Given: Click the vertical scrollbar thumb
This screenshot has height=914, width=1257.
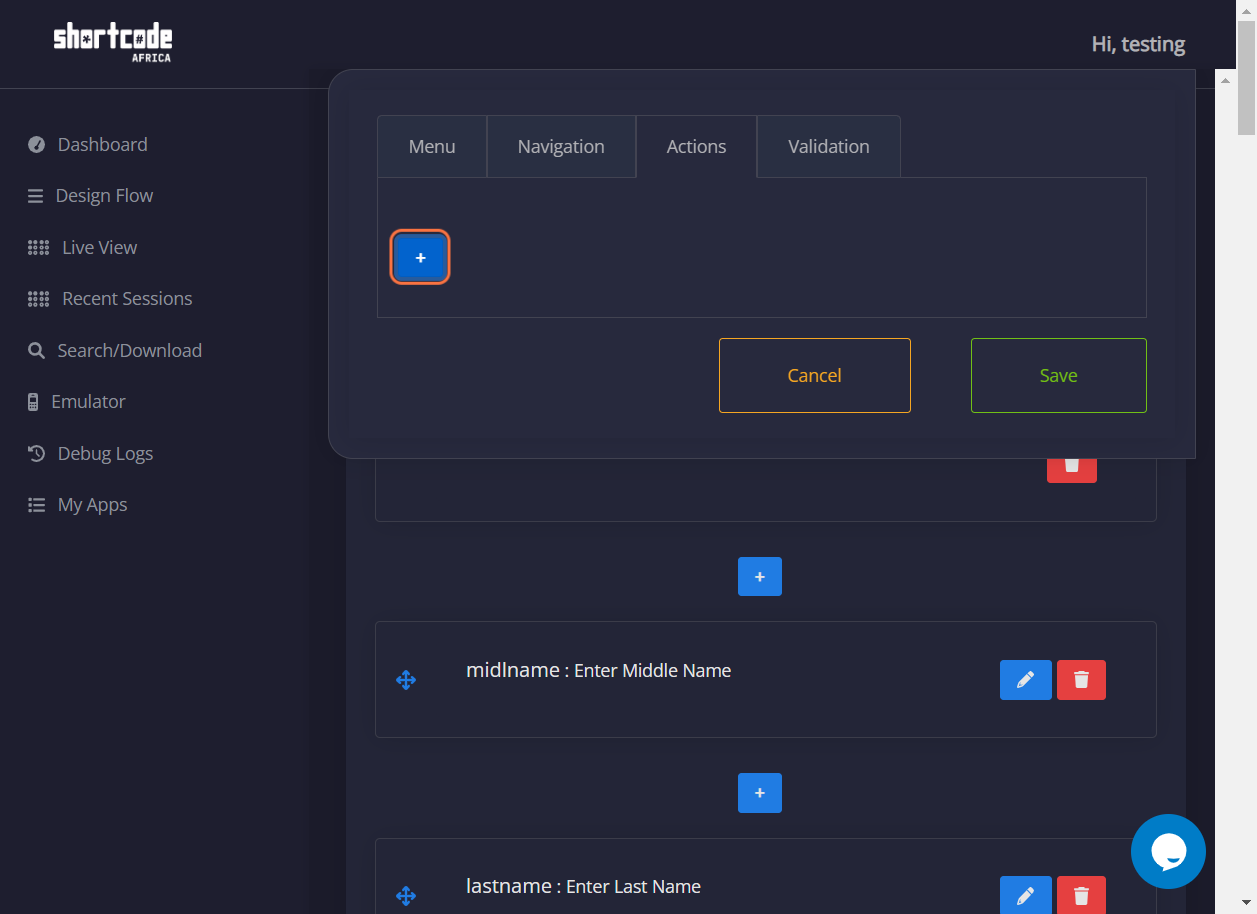Looking at the screenshot, I should coord(1247,77).
